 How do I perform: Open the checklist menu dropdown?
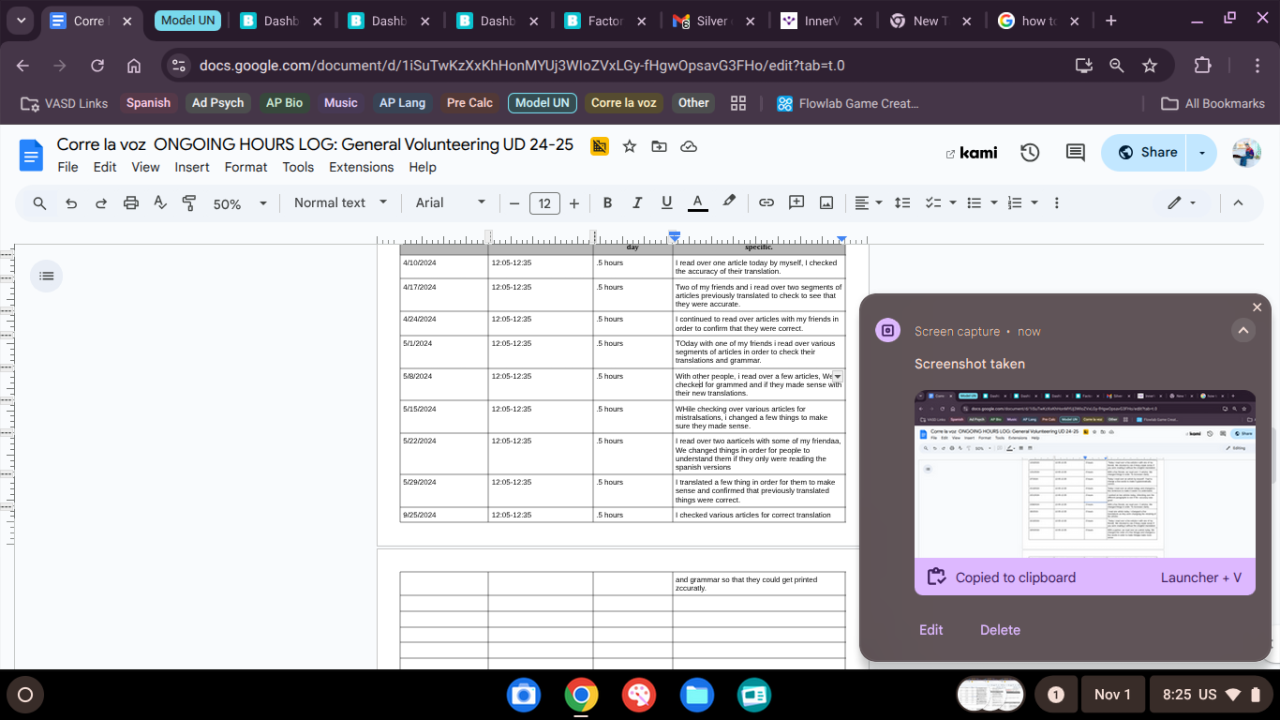(938, 203)
